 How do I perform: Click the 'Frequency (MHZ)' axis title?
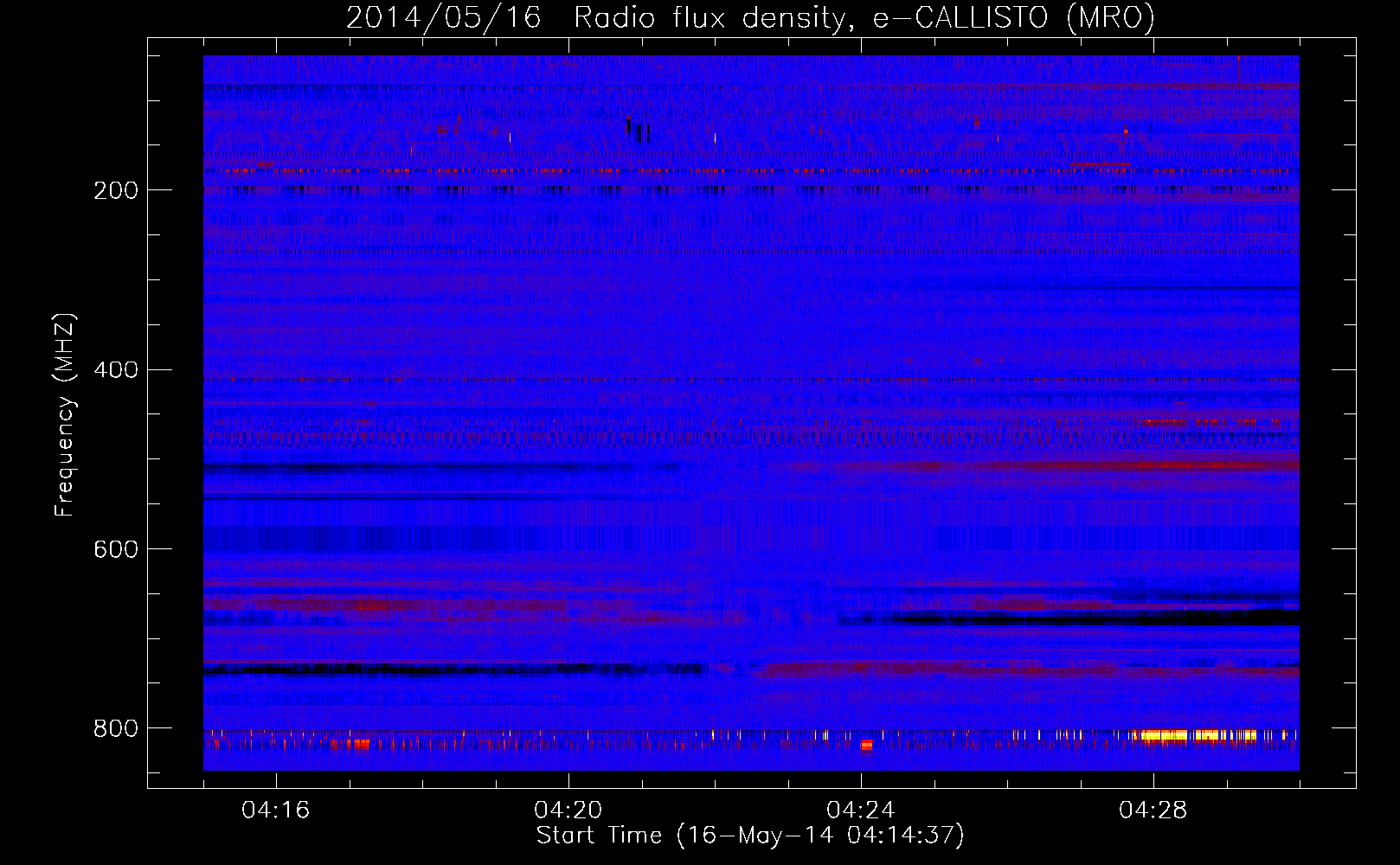pos(65,414)
